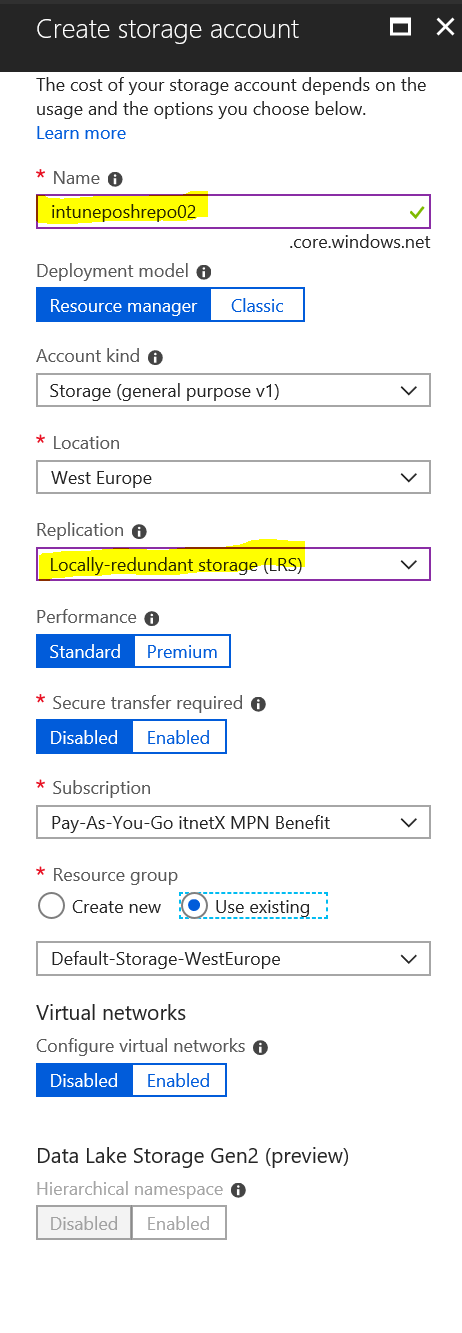
Task: Click the Replication info icon
Action: pos(139,531)
